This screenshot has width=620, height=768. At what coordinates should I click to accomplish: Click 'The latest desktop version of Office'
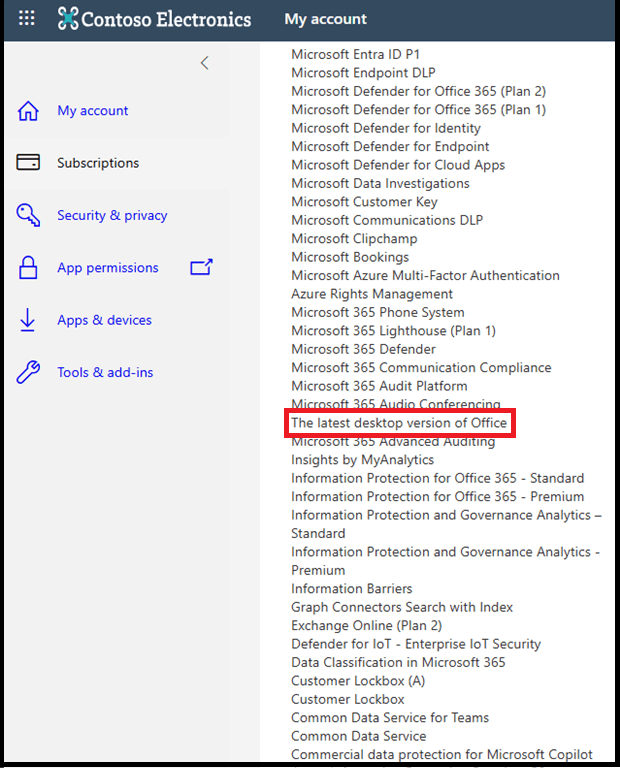pyautogui.click(x=399, y=423)
